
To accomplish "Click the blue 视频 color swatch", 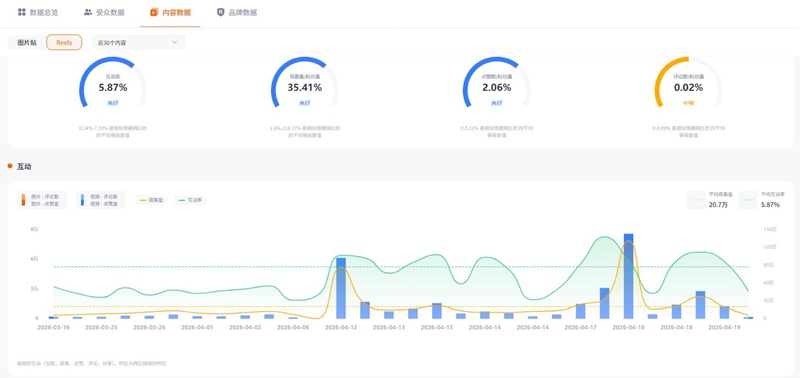I will click(82, 200).
